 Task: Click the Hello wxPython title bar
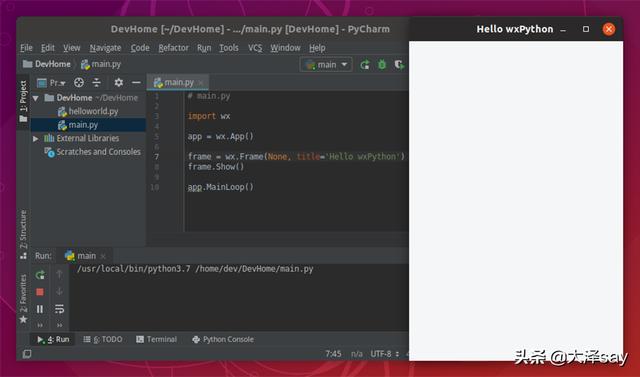(515, 29)
